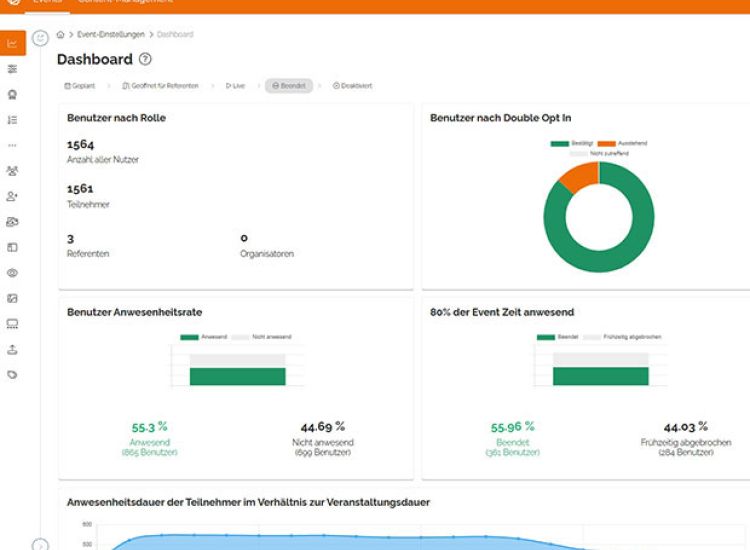Click the tag icon in sidebar
This screenshot has width=750, height=550.
coord(12,374)
